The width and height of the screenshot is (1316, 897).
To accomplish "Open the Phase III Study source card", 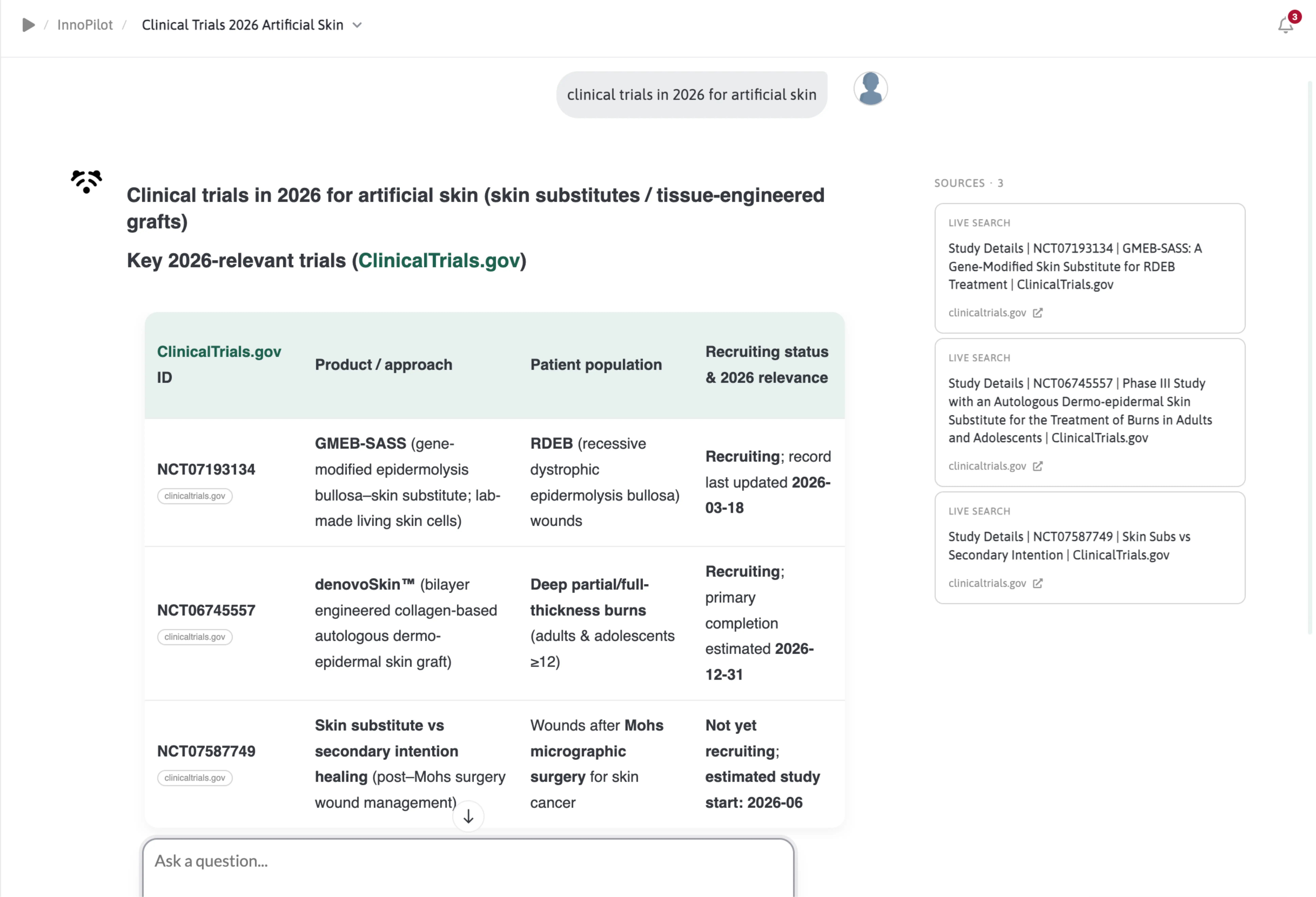I will [x=1089, y=412].
